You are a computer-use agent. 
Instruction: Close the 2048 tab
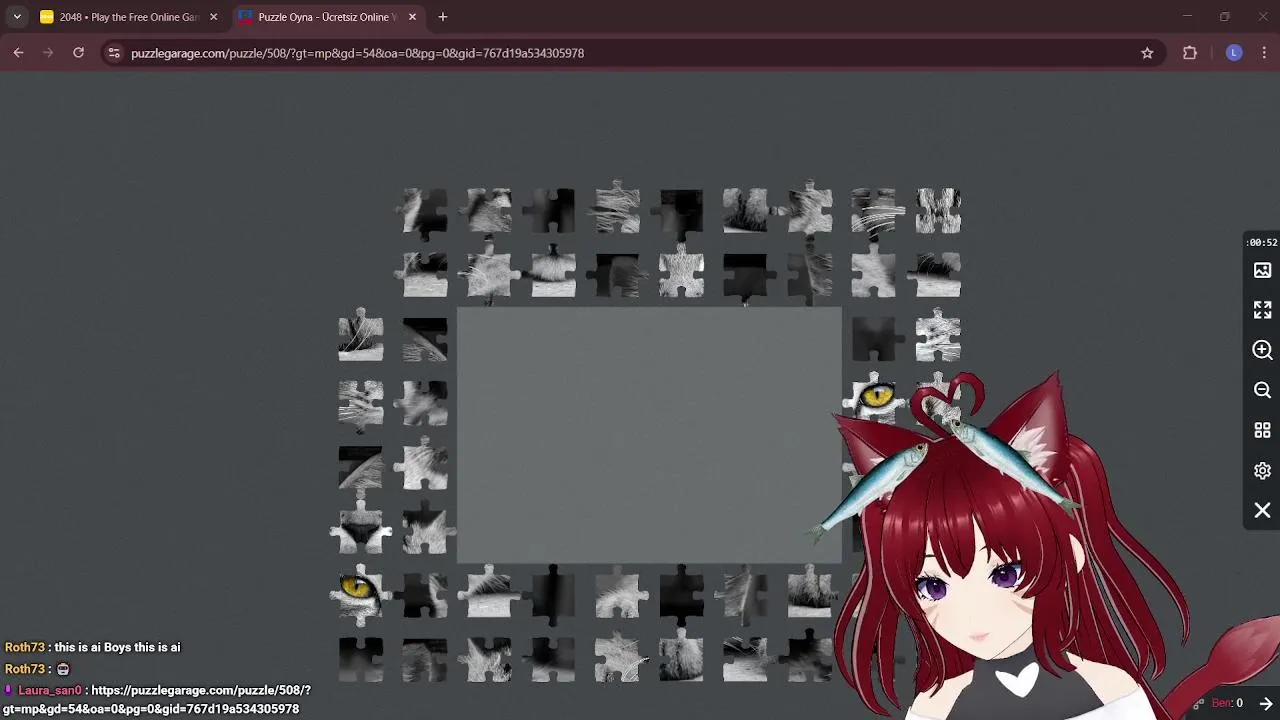(213, 17)
